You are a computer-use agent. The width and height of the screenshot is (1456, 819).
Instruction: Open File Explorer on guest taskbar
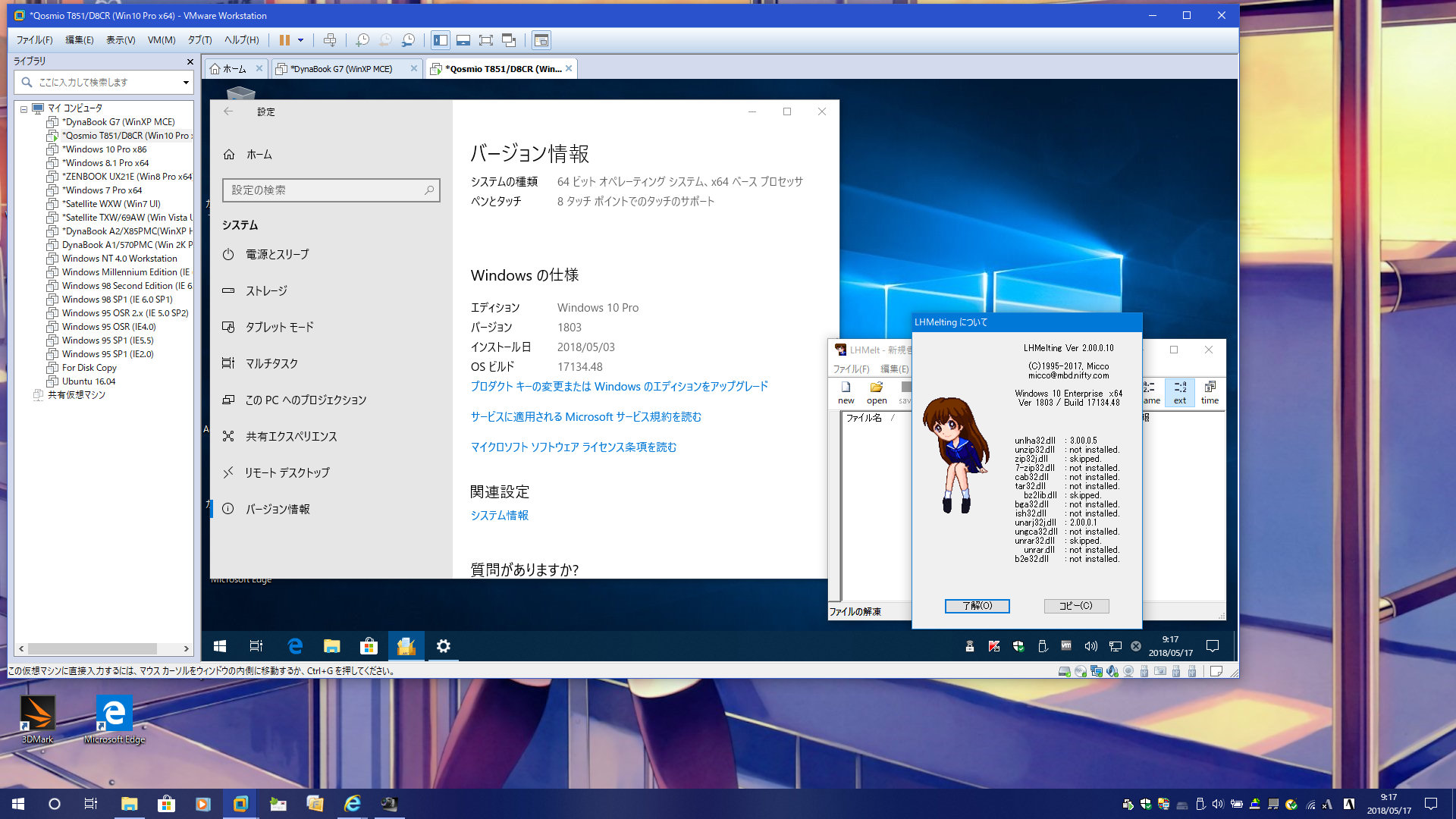tap(331, 646)
